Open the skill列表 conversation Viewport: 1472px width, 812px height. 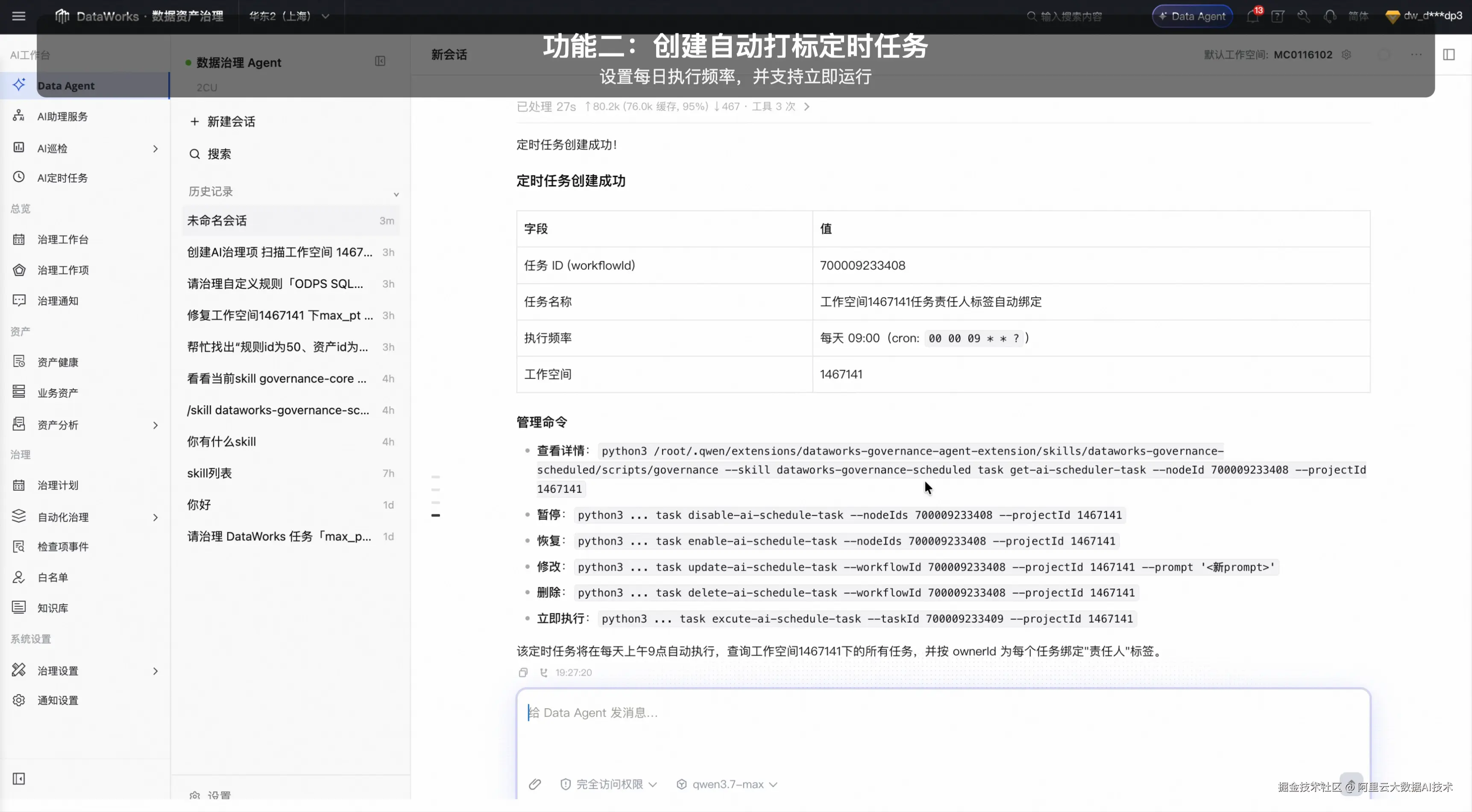click(x=291, y=473)
